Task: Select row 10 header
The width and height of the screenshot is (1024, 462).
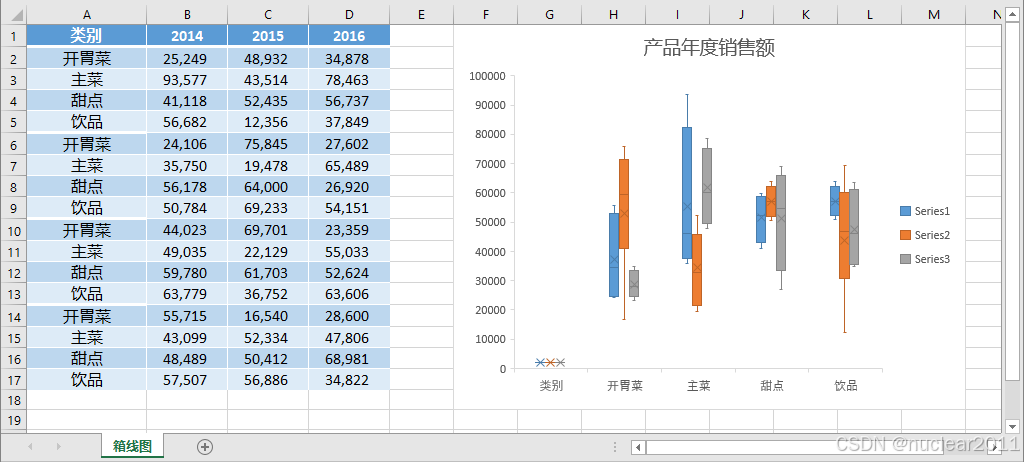Action: point(13,230)
